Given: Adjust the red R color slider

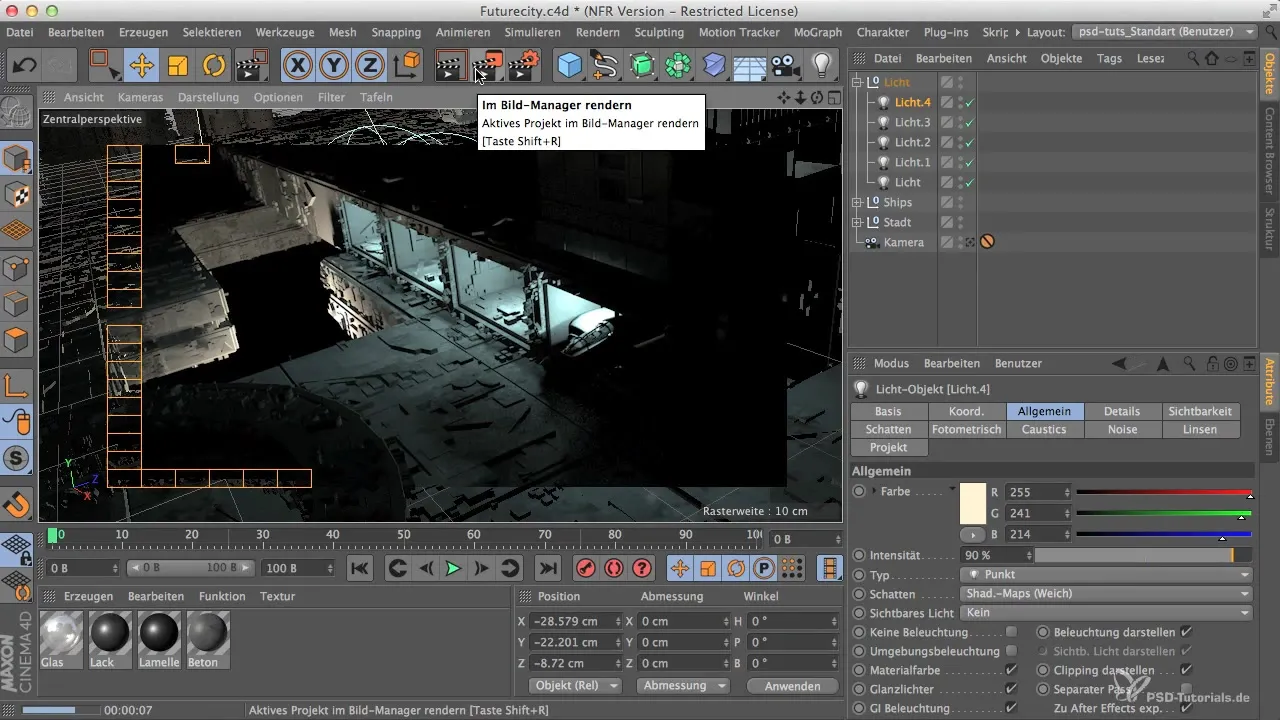Looking at the screenshot, I should click(x=1164, y=492).
